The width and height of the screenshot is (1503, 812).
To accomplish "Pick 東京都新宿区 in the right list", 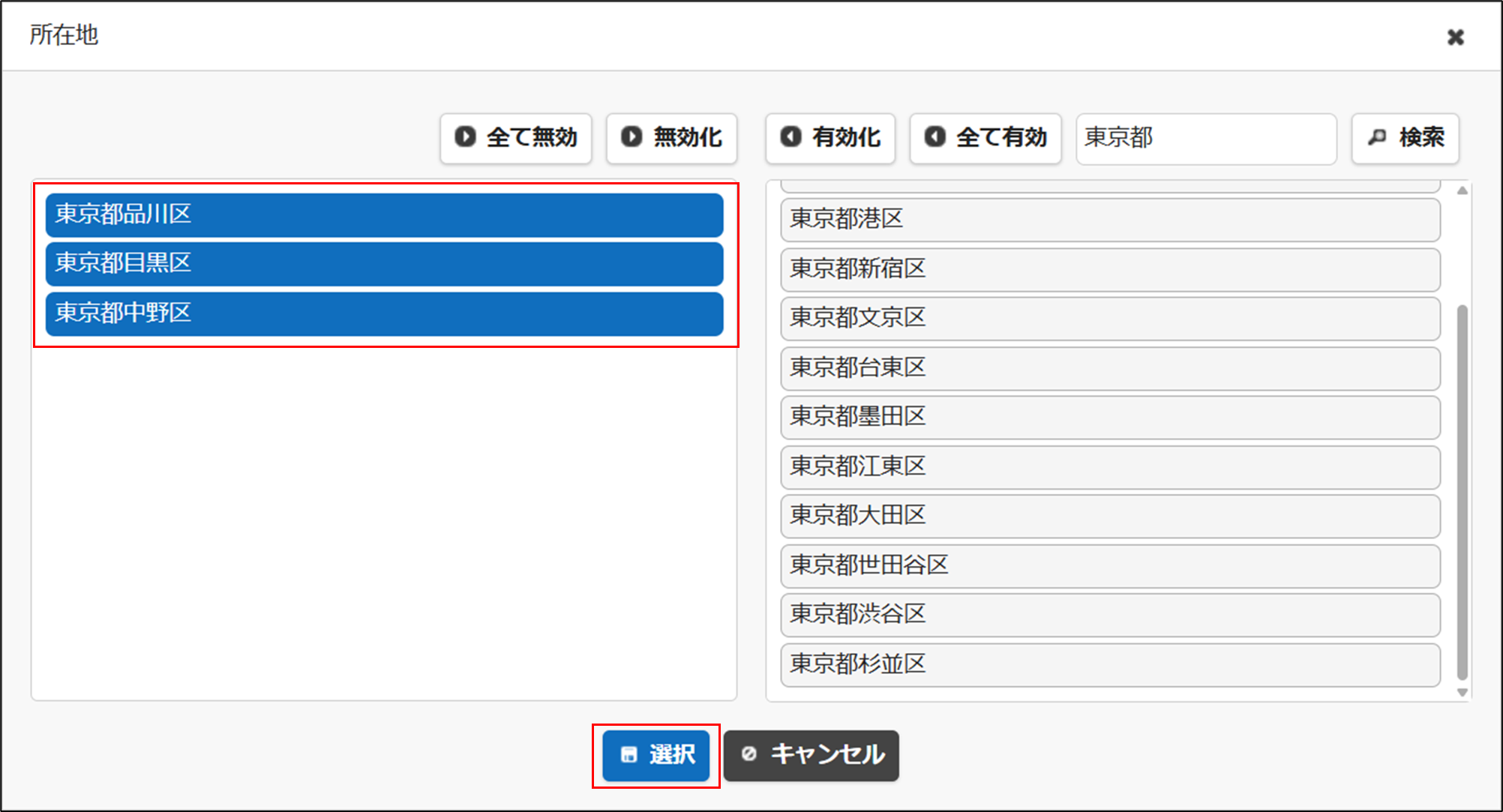I will pos(1110,268).
